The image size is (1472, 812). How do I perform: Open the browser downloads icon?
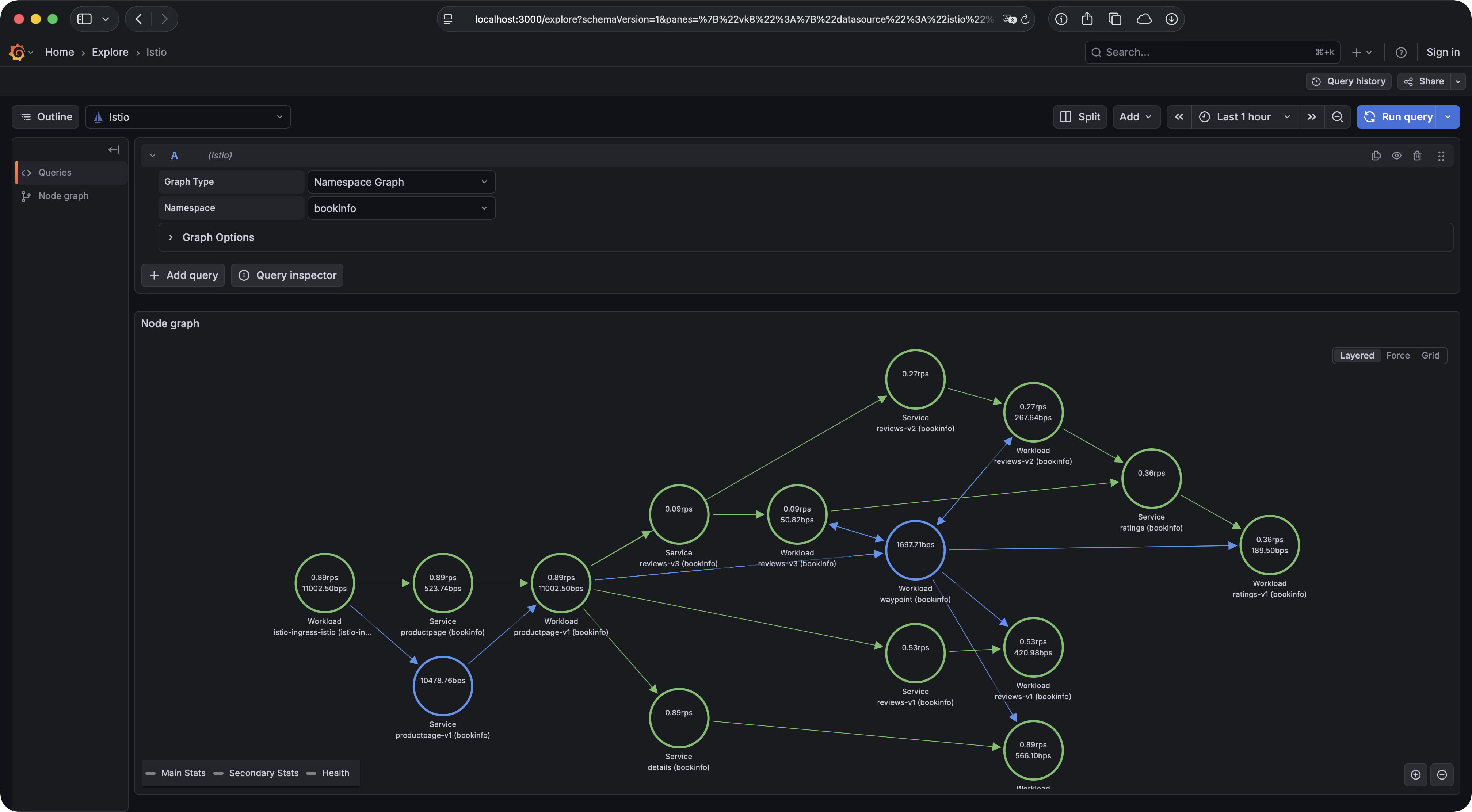coord(1171,19)
